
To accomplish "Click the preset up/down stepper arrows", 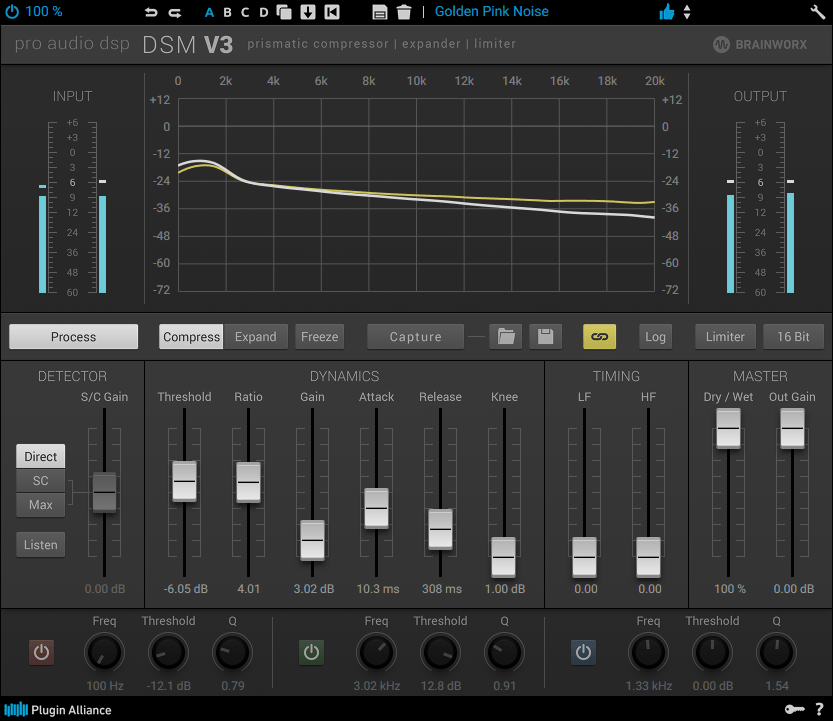I will click(x=687, y=12).
